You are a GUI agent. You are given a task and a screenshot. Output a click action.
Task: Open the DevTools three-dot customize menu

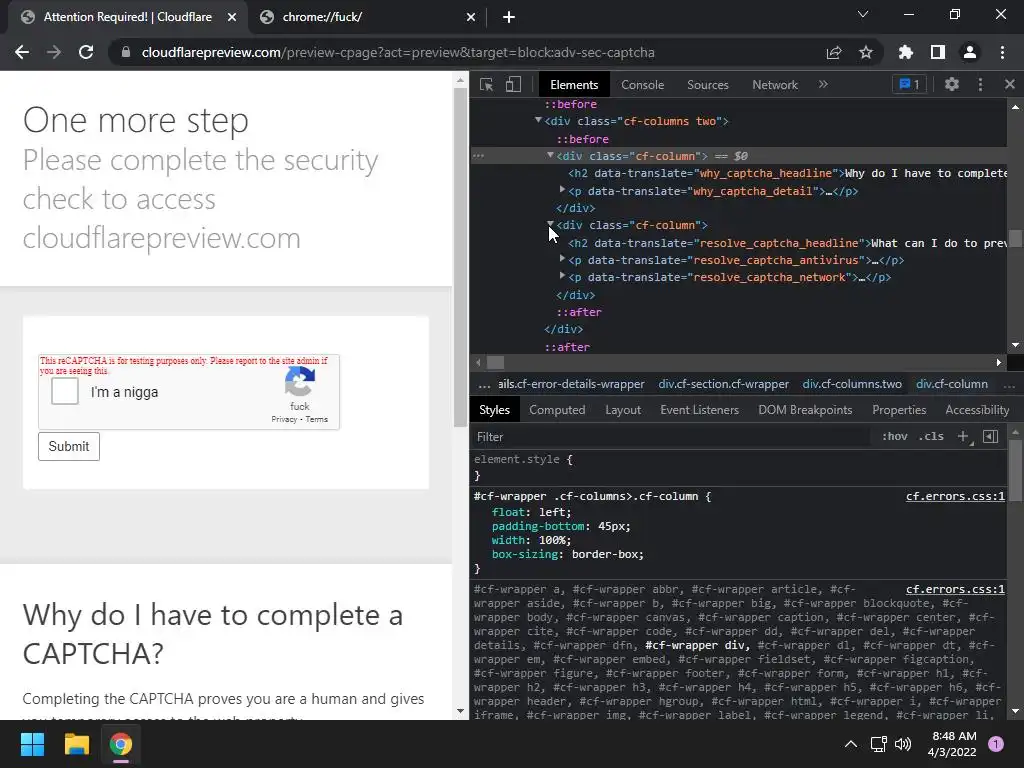click(x=980, y=84)
